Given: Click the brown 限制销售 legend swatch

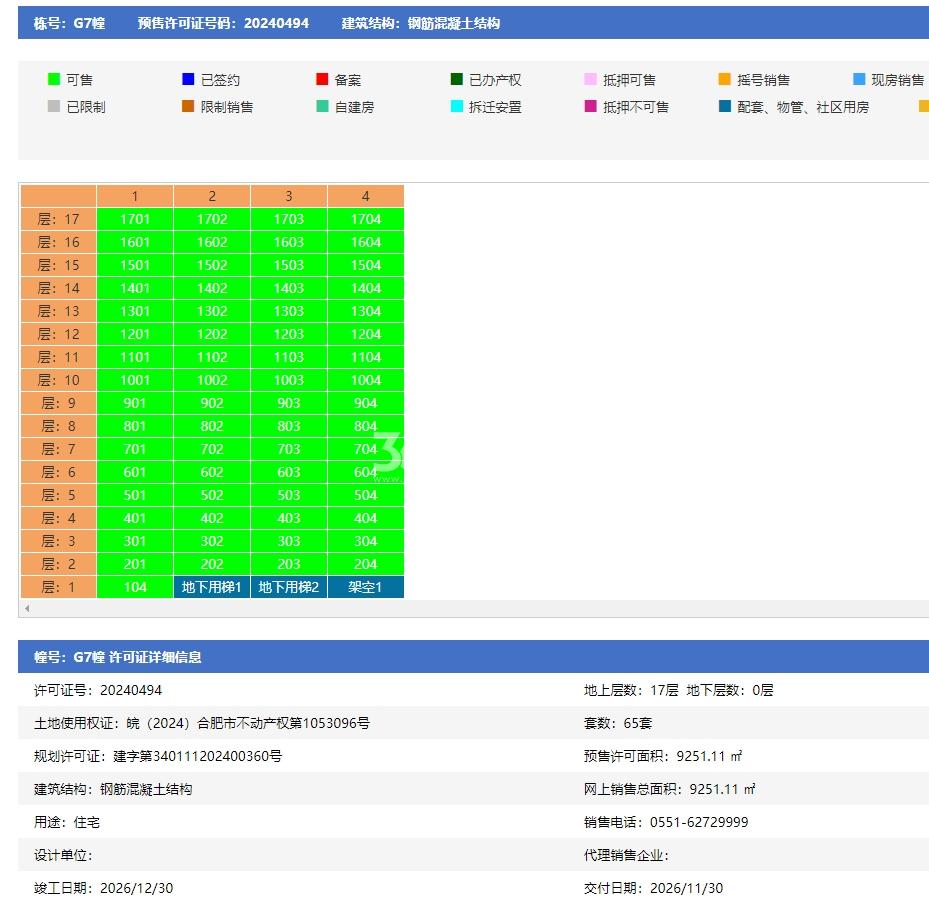Looking at the screenshot, I should 188,106.
